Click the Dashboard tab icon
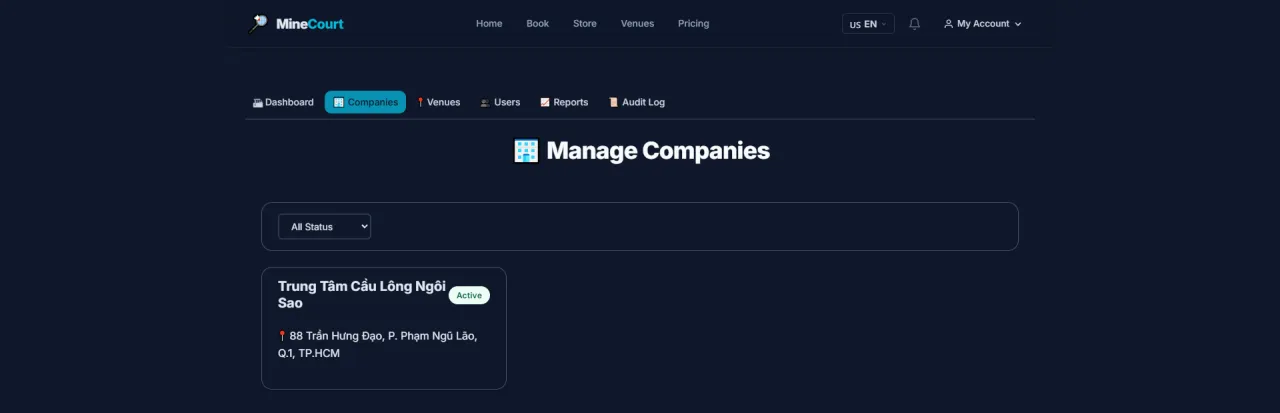Viewport: 1280px width, 413px height. coord(257,102)
